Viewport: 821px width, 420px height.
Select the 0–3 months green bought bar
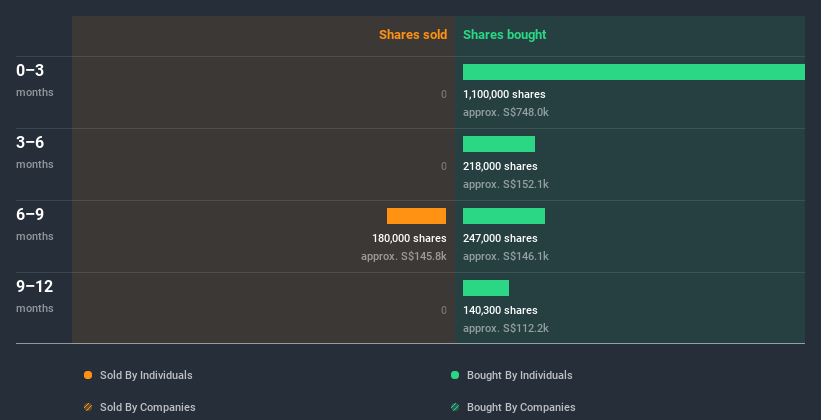[634, 72]
